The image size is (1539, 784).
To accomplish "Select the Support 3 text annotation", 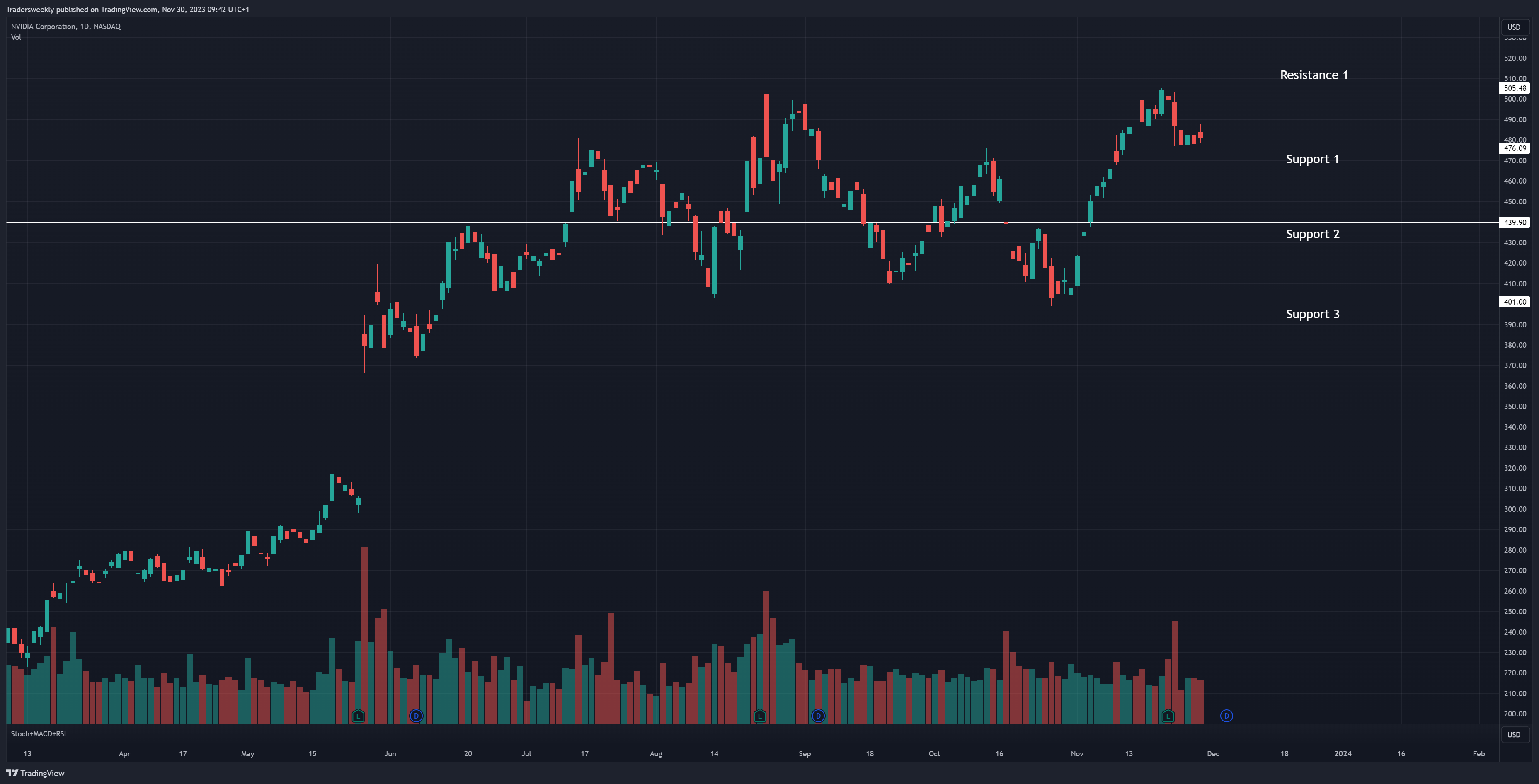I will tap(1313, 314).
